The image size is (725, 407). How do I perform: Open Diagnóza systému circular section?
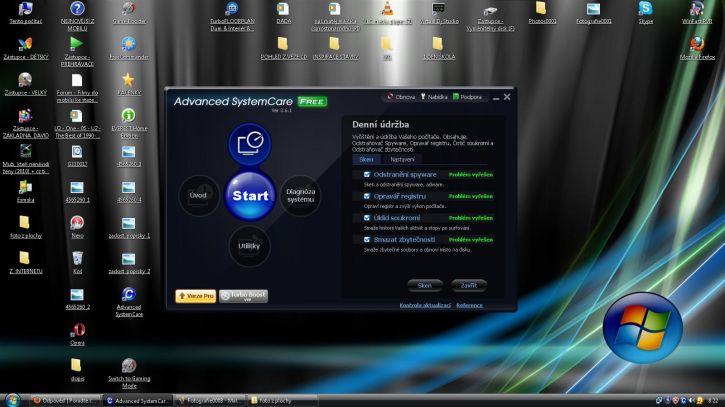(301, 196)
